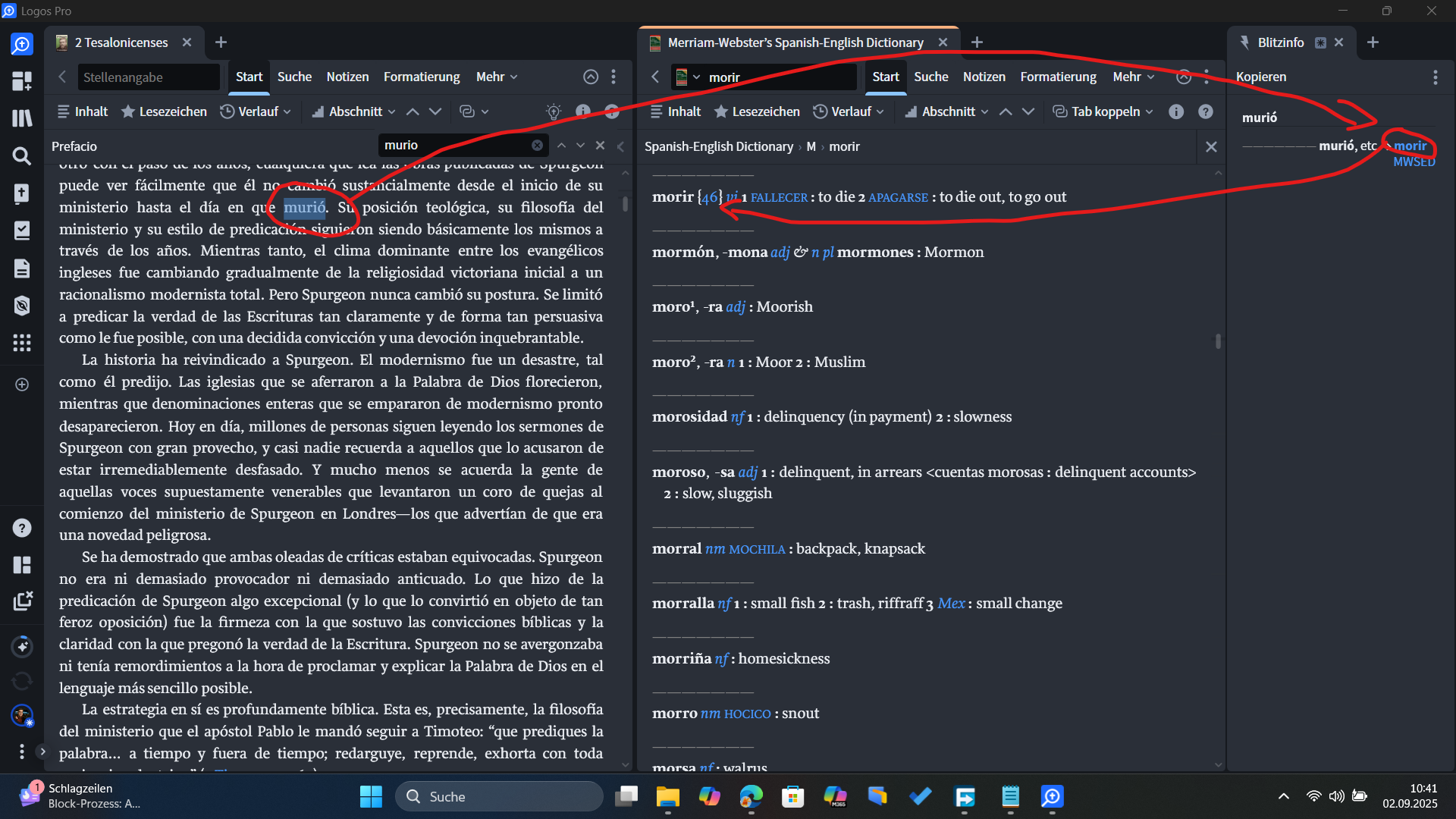Expand Mehr menu in dictionary panel
The height and width of the screenshot is (819, 1456).
1134,77
